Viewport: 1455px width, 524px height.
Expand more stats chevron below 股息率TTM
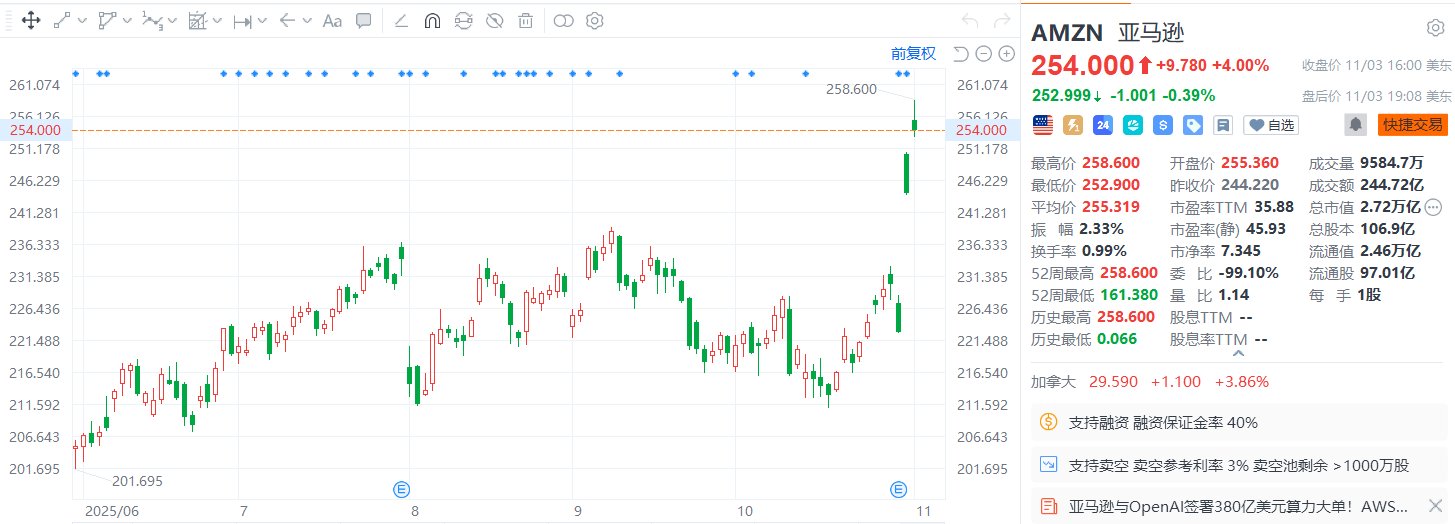point(1238,353)
